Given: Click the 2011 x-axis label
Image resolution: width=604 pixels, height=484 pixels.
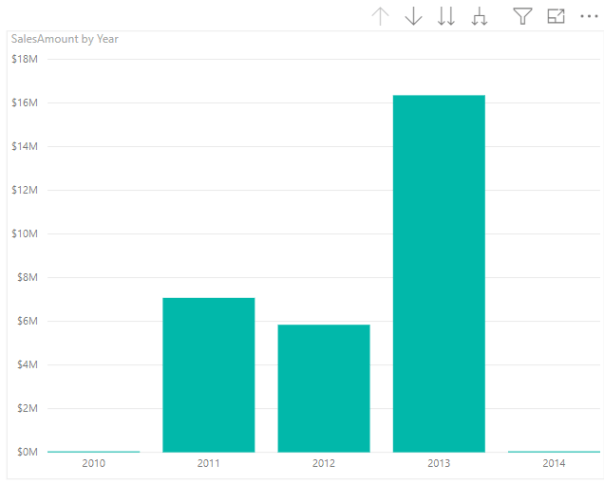Looking at the screenshot, I should (209, 464).
